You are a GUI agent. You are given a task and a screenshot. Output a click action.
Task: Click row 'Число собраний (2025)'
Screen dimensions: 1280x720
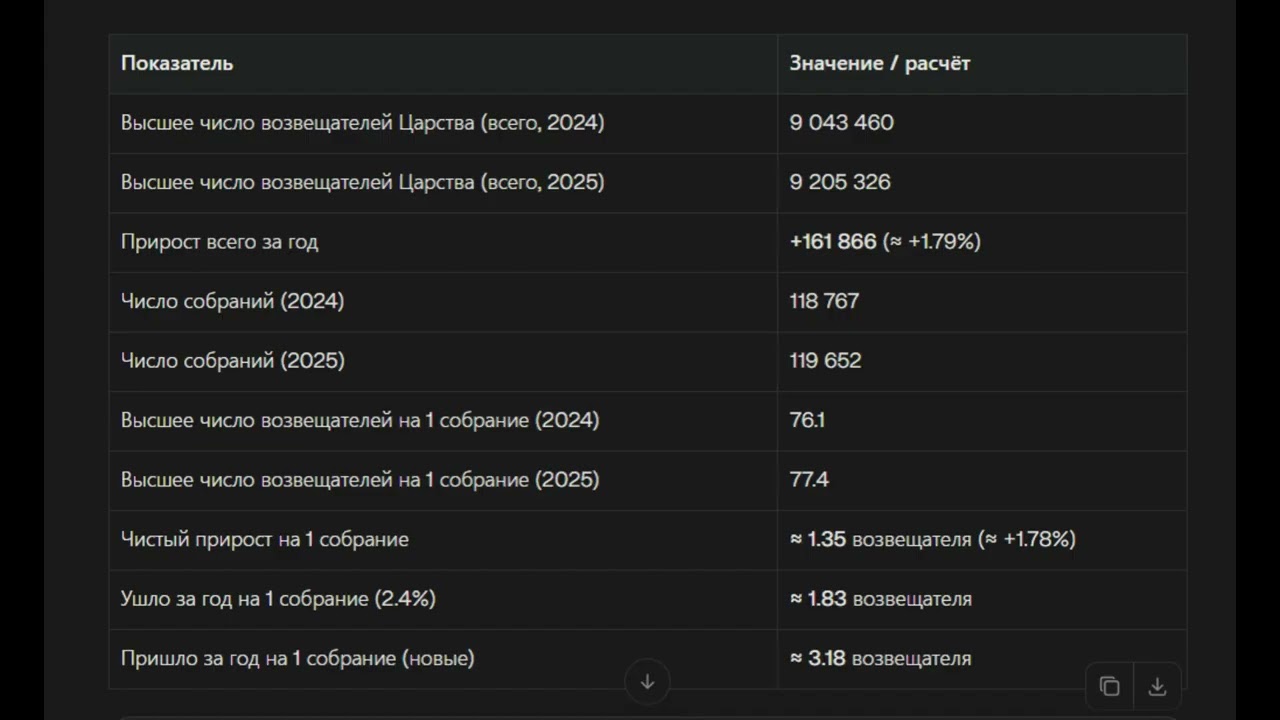[648, 361]
